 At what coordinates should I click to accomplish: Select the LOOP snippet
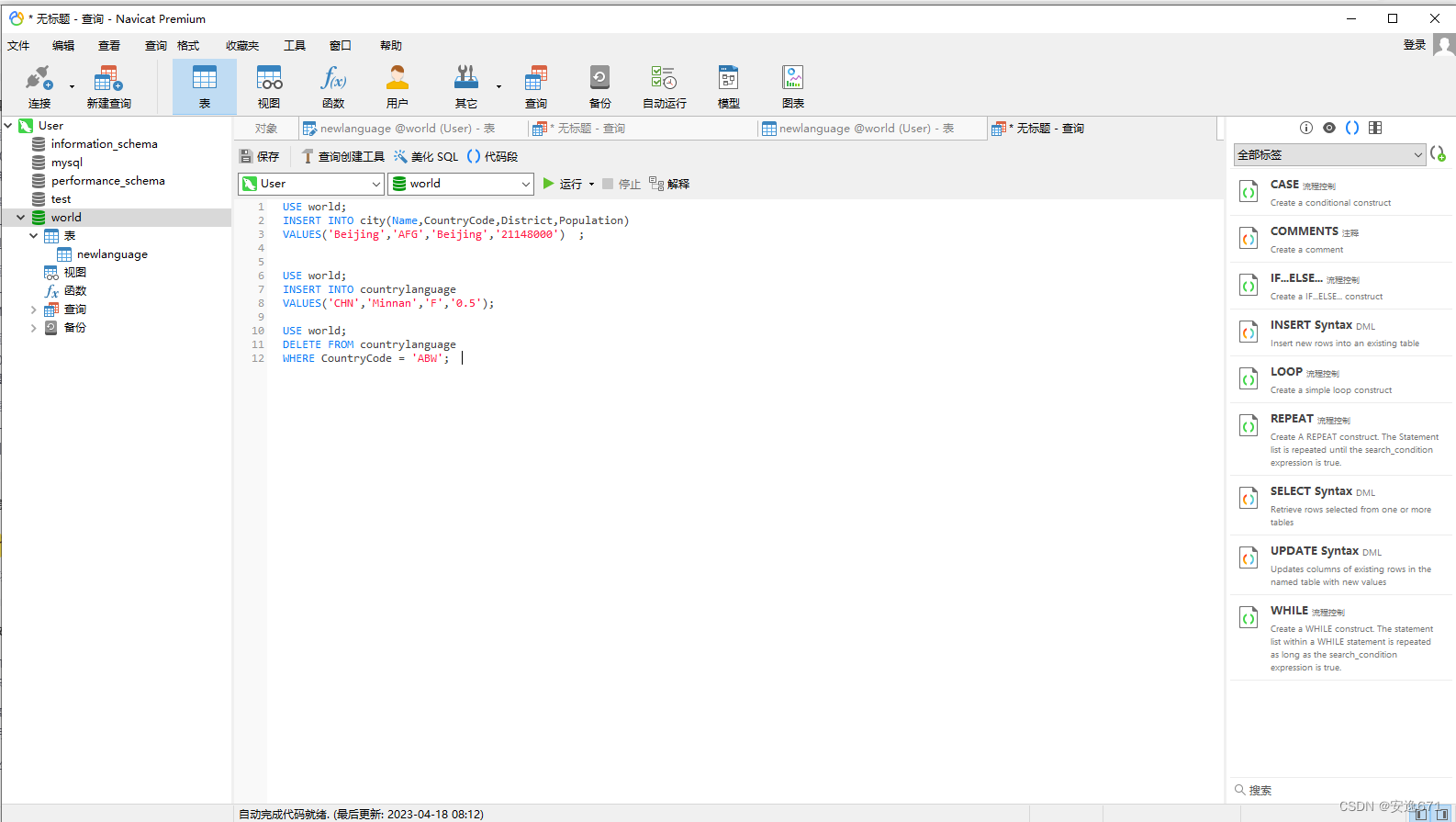pos(1340,379)
